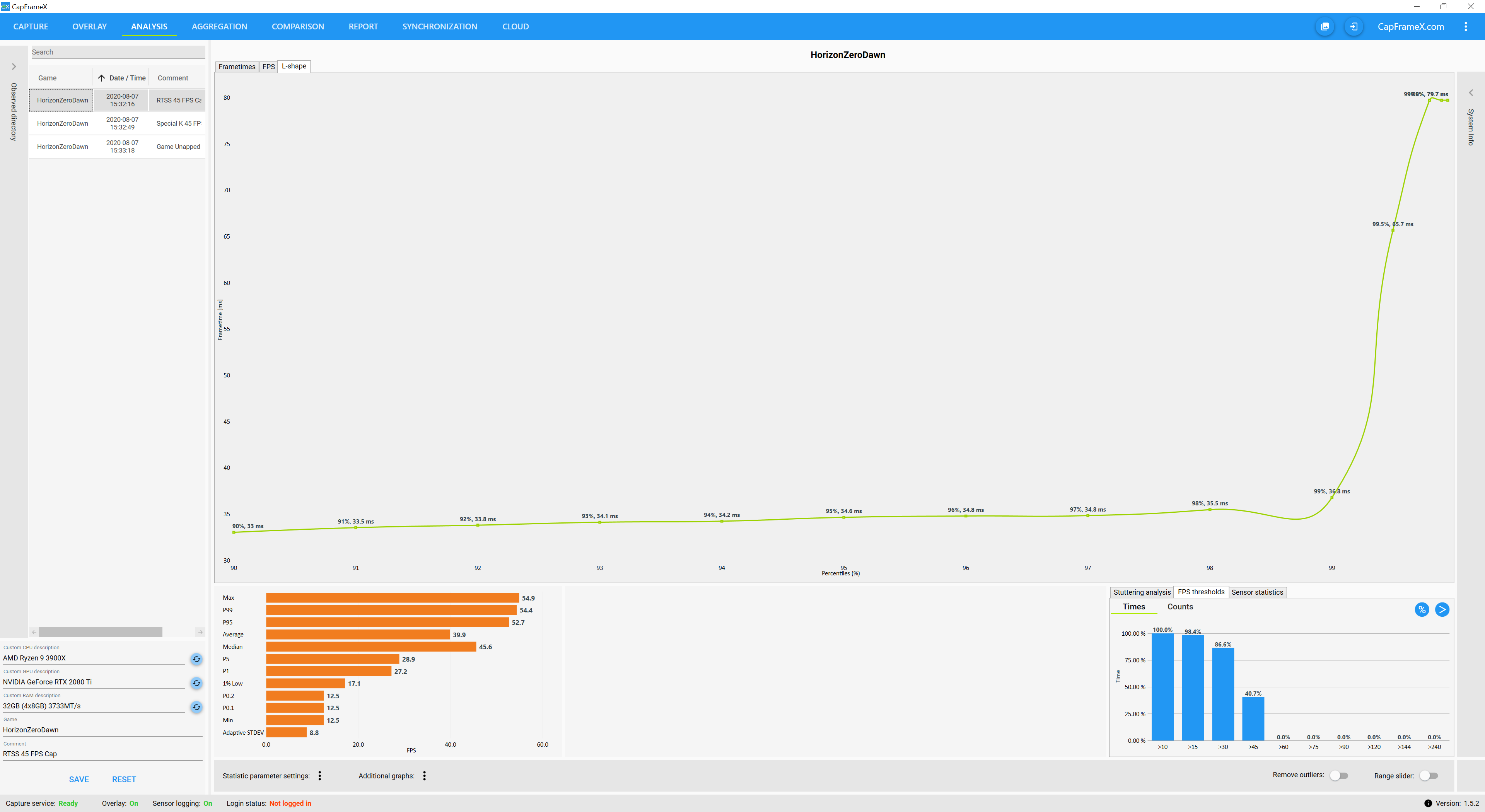Open the COMPARISON navigation tab
1485x812 pixels.
(x=297, y=27)
